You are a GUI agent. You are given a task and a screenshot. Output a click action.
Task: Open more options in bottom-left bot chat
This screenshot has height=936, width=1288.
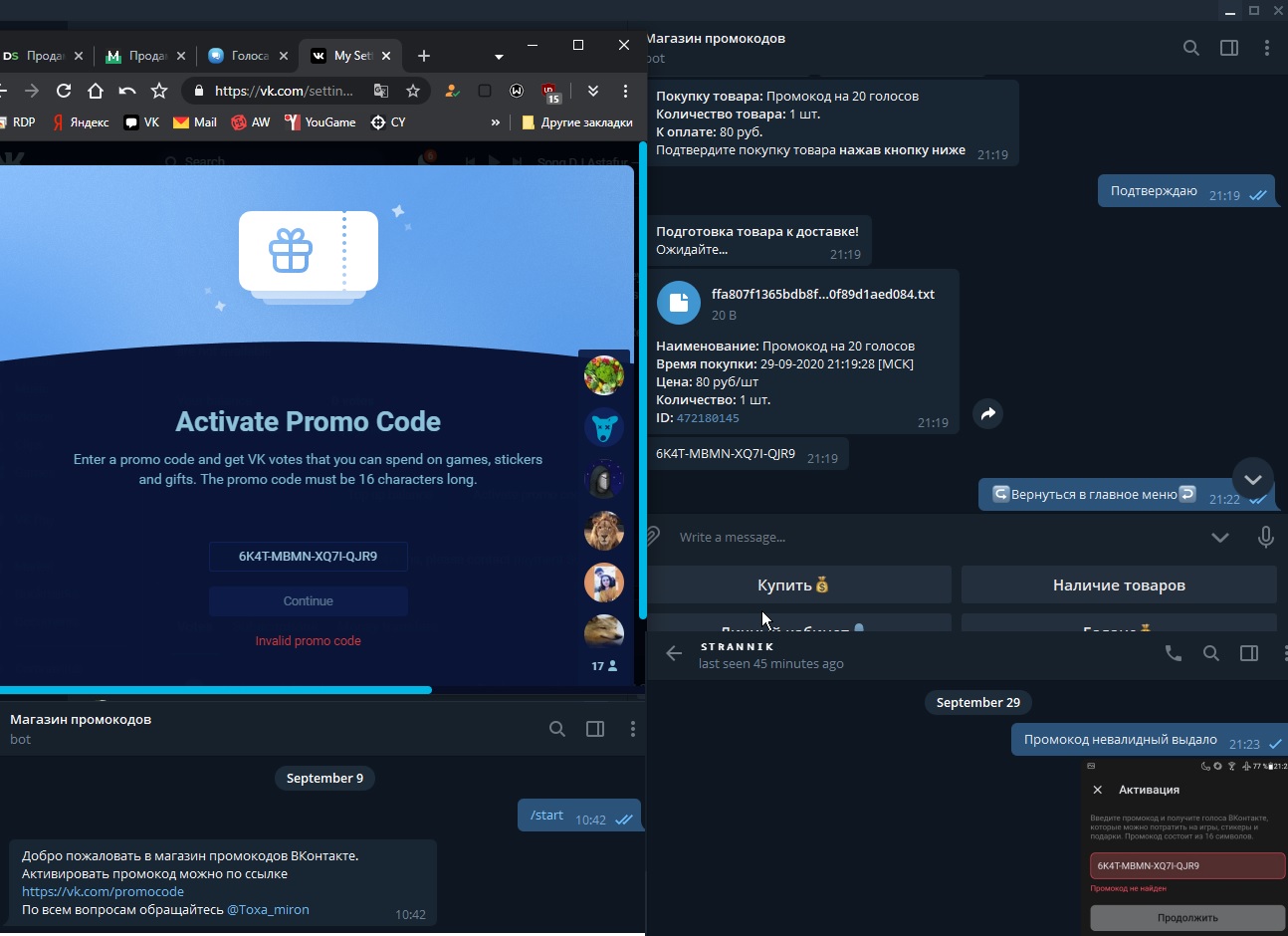tap(633, 729)
